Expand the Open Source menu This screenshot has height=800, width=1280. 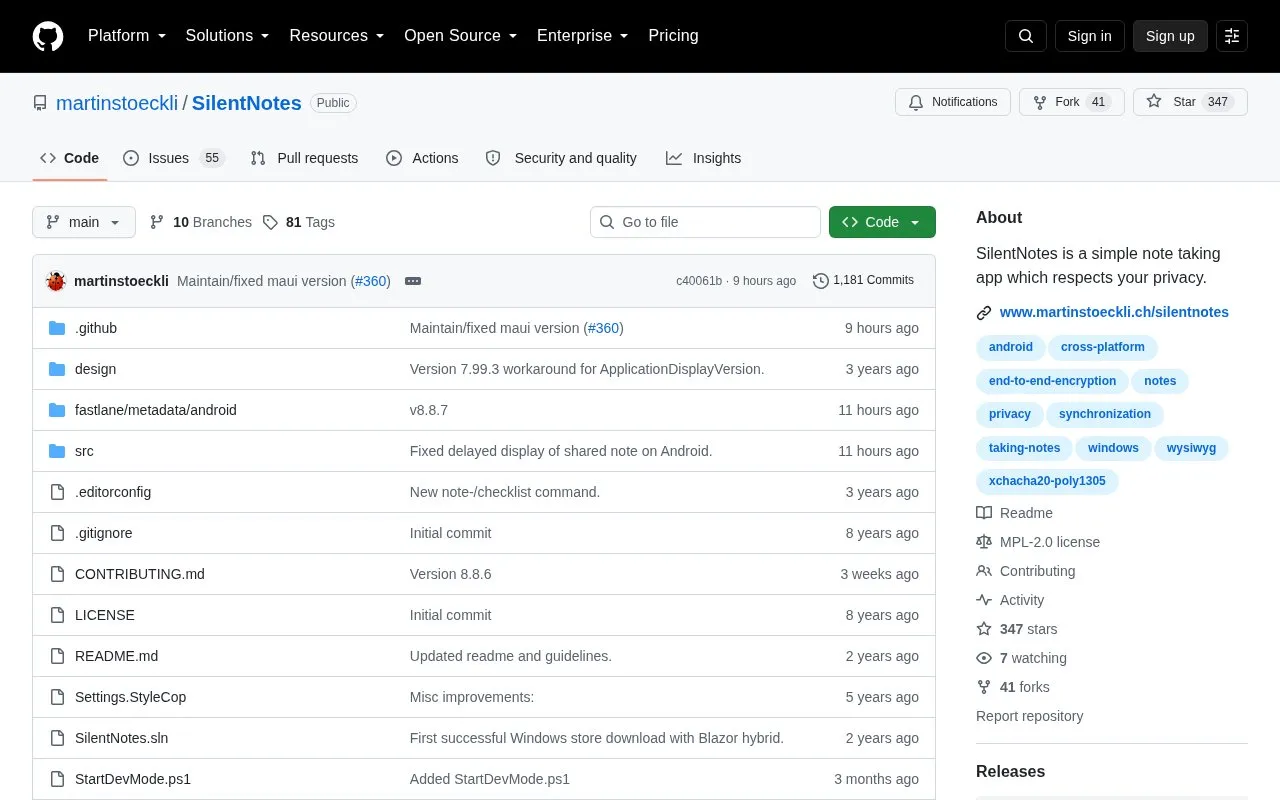461,36
